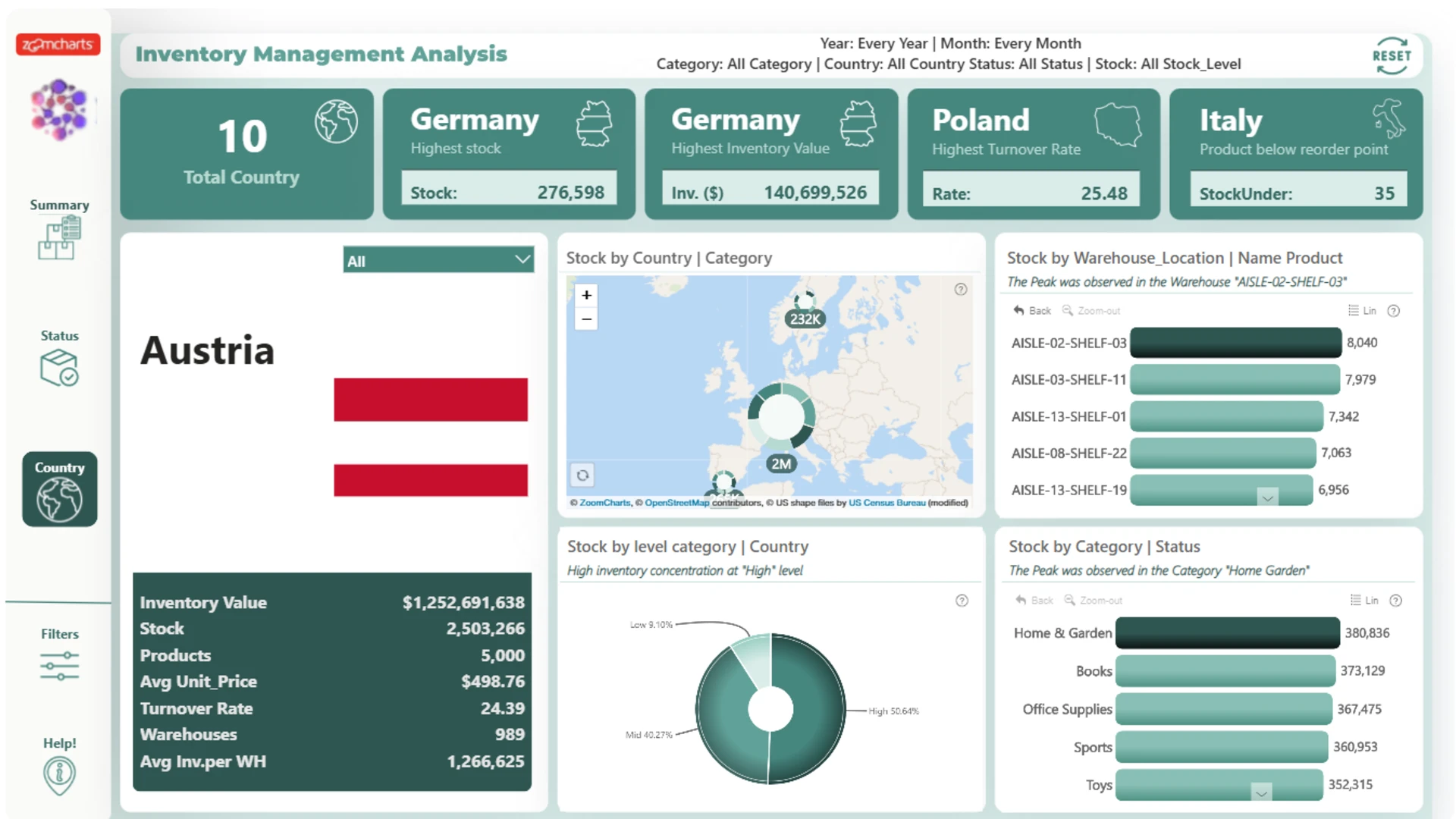The image size is (1456, 819).
Task: Reset the map view refresh icon
Action: [582, 475]
